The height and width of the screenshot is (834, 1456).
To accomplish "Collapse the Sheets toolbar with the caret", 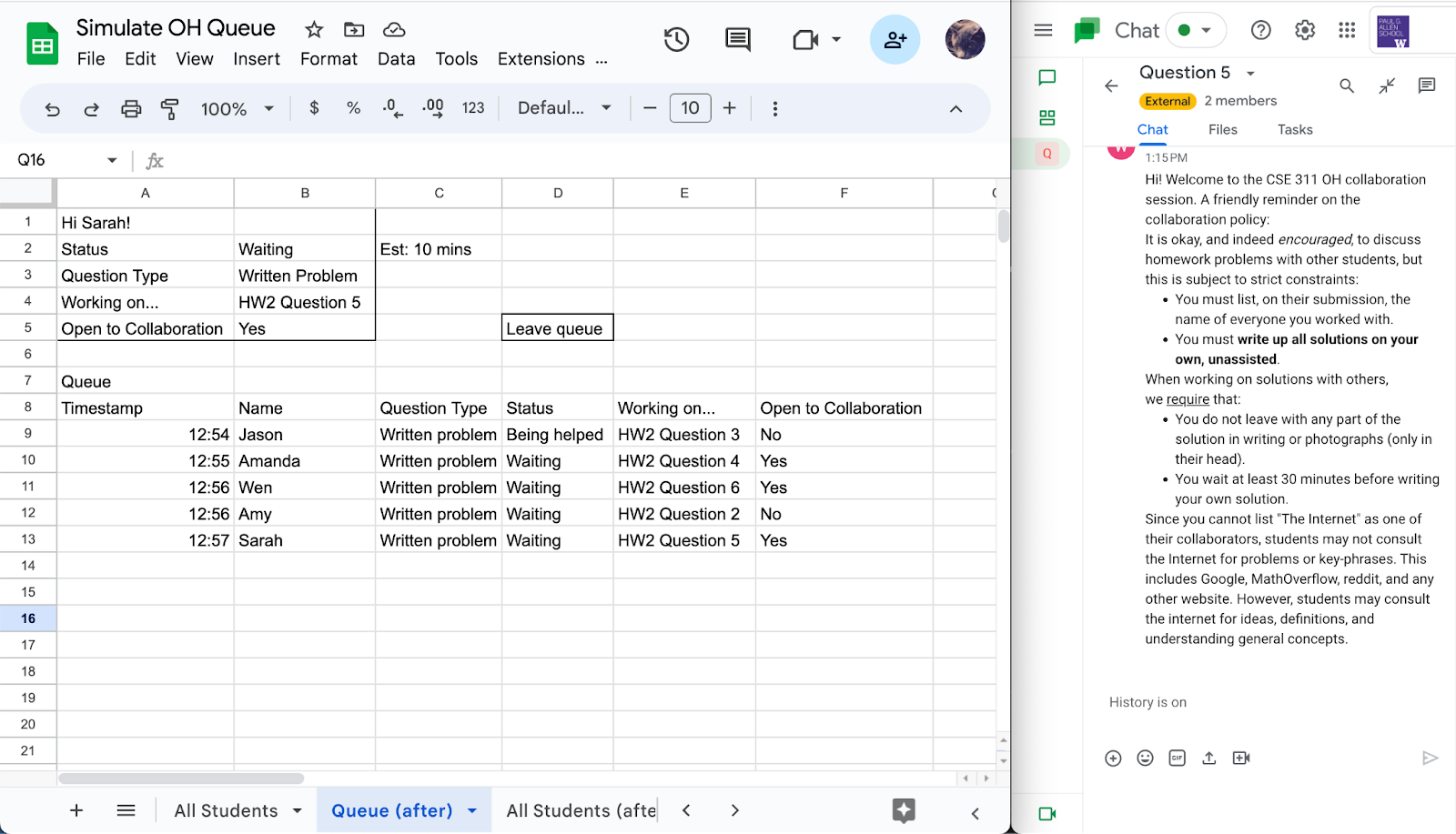I will click(x=955, y=109).
